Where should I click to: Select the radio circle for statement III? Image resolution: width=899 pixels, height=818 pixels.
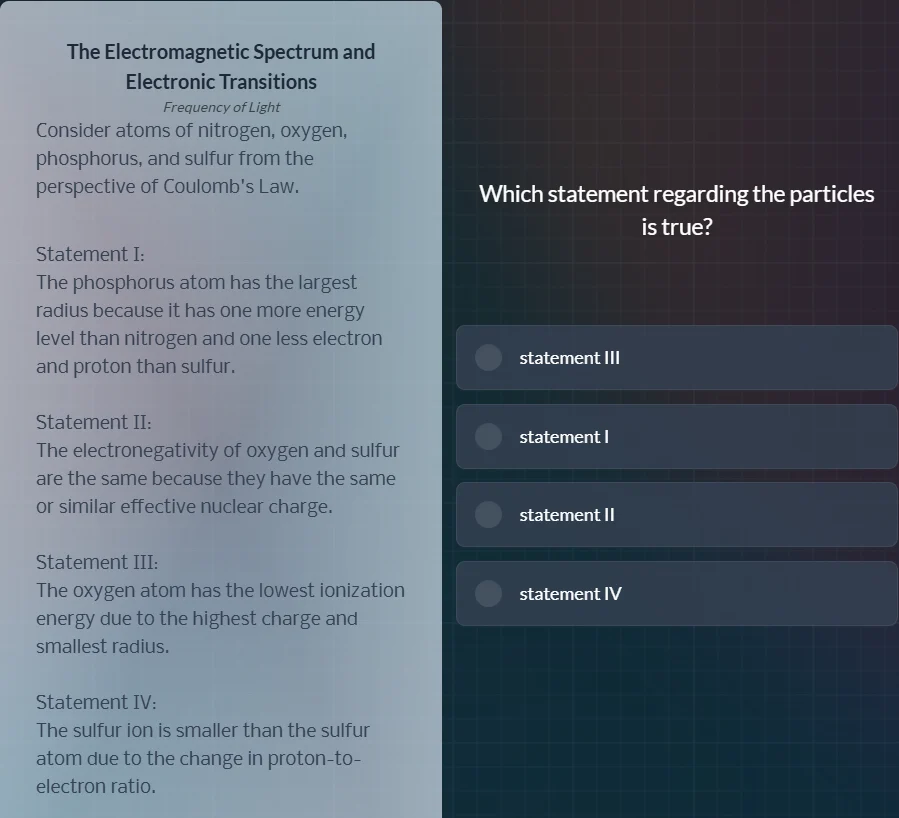(488, 358)
